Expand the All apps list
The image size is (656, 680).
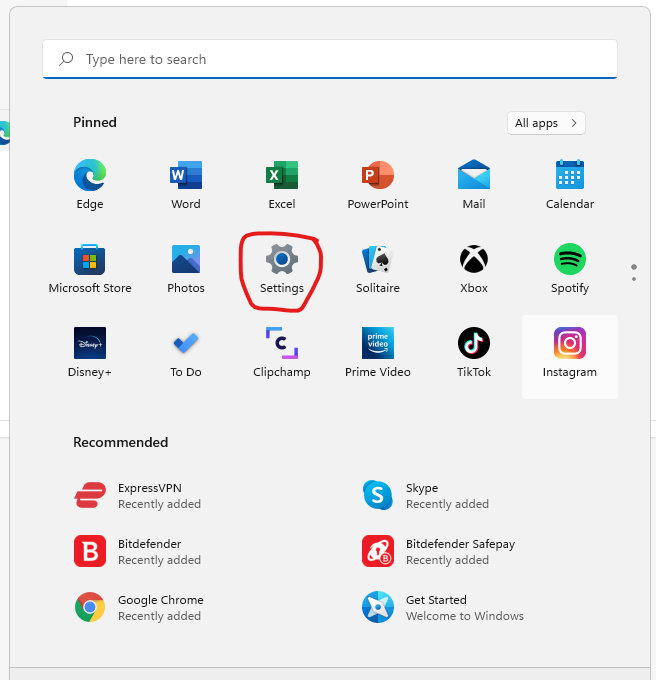pos(546,123)
